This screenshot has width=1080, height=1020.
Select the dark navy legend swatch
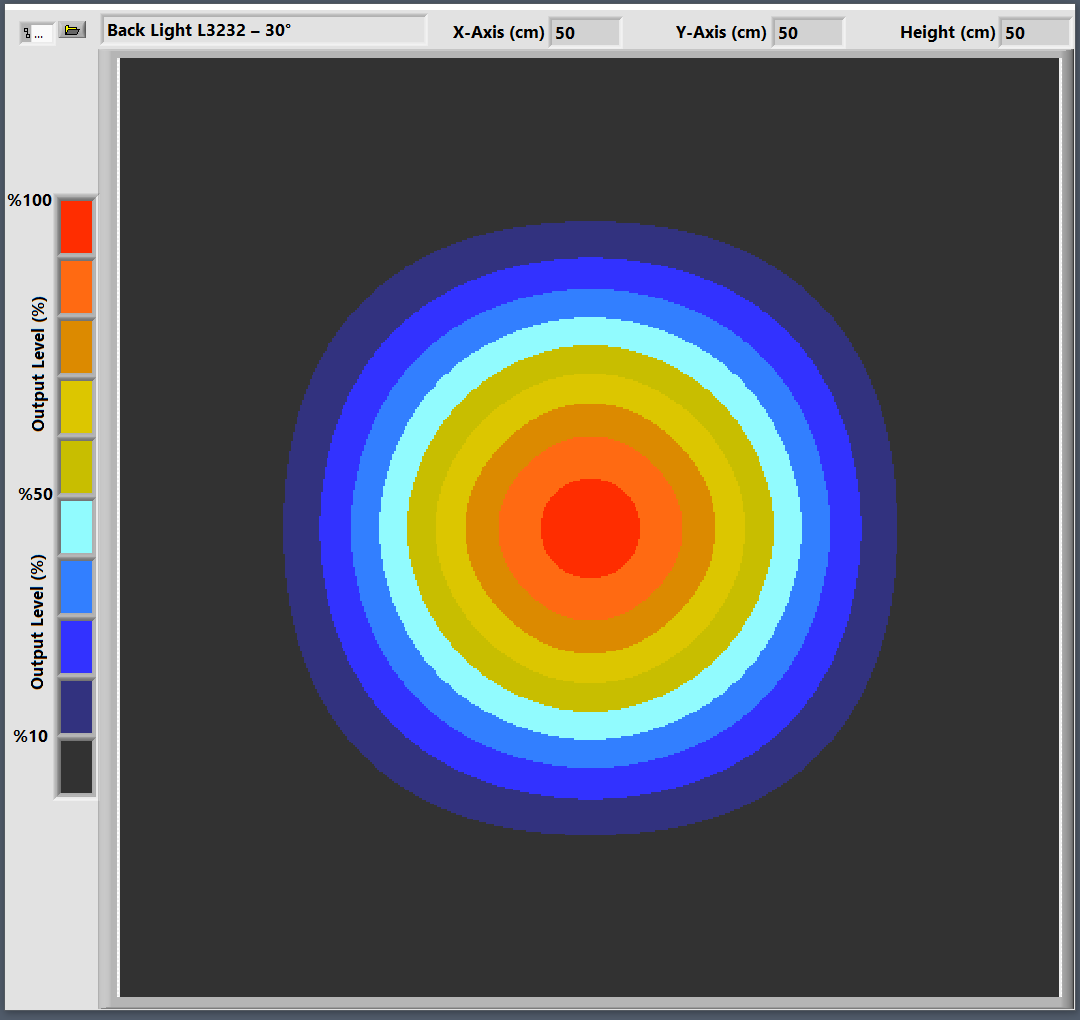pos(76,707)
